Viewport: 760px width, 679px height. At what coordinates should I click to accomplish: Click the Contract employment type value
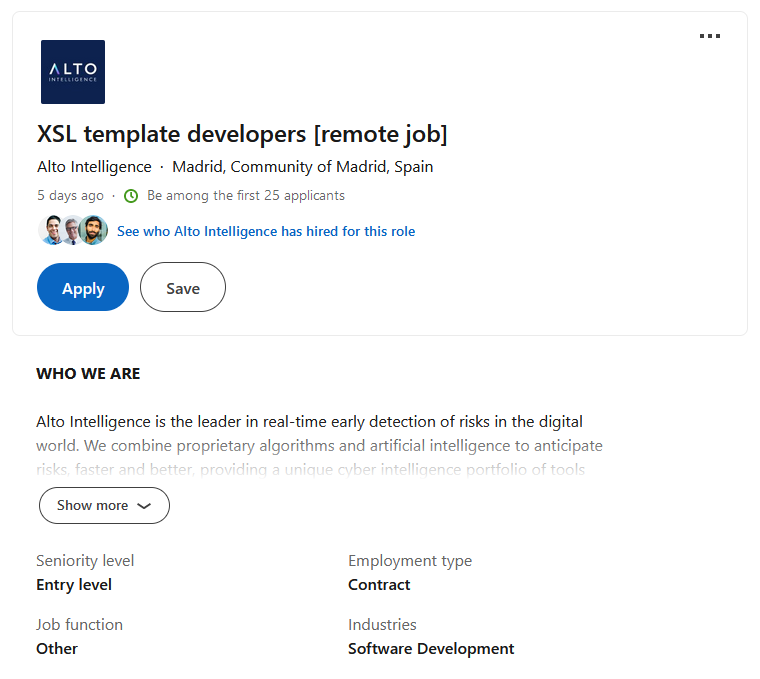pos(379,585)
